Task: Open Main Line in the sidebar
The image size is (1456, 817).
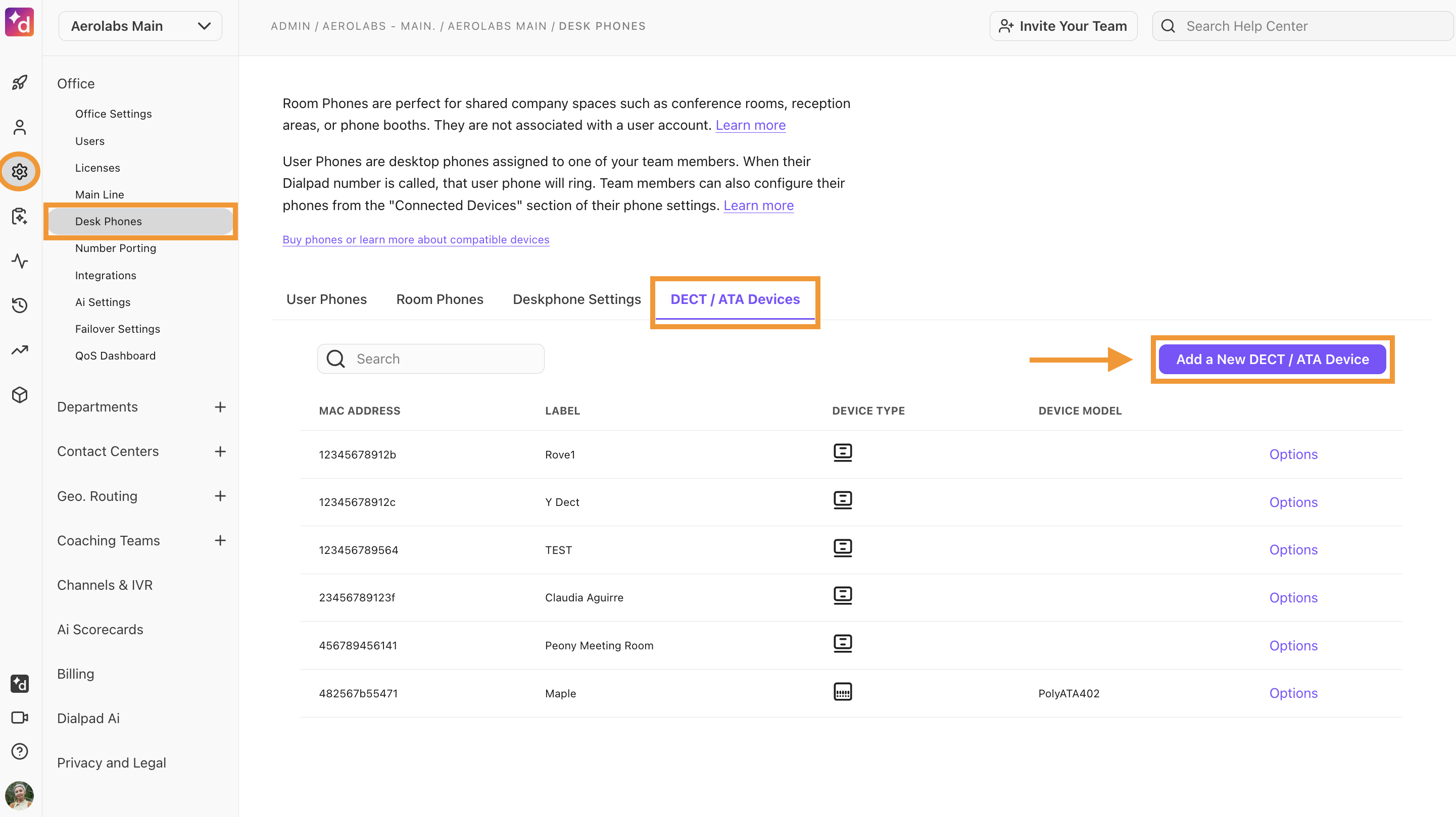Action: click(100, 194)
